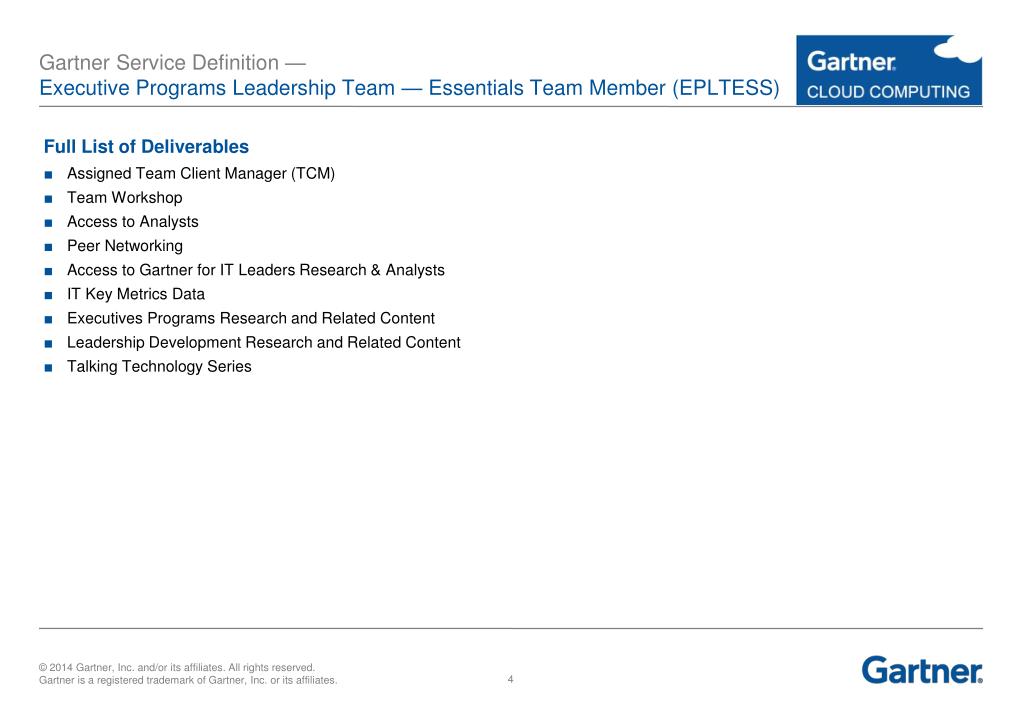The width and height of the screenshot is (1023, 708).
Task: Click the Gartner logo in the footer
Action: tap(921, 670)
